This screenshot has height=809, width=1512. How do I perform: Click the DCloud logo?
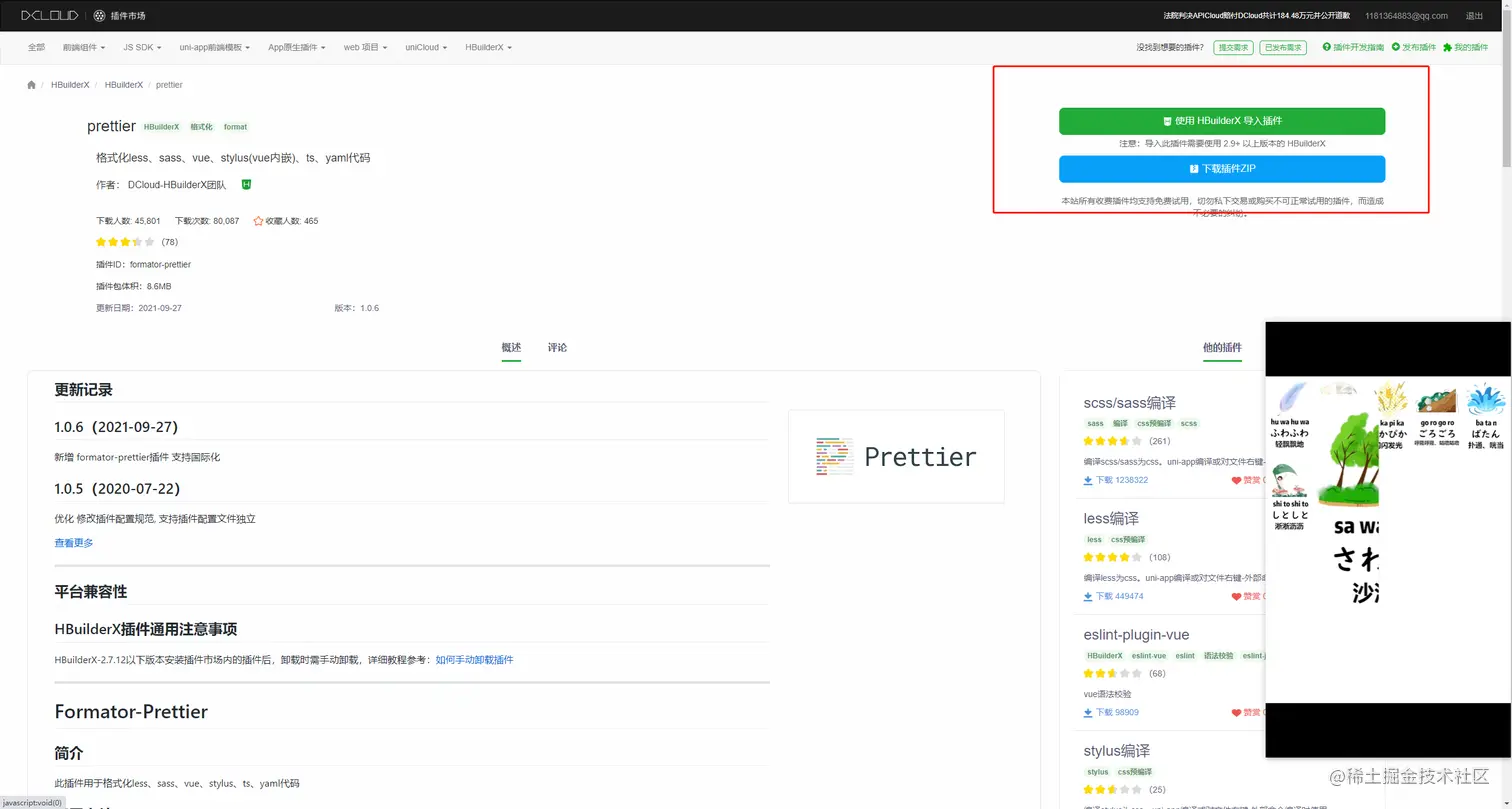[x=52, y=15]
